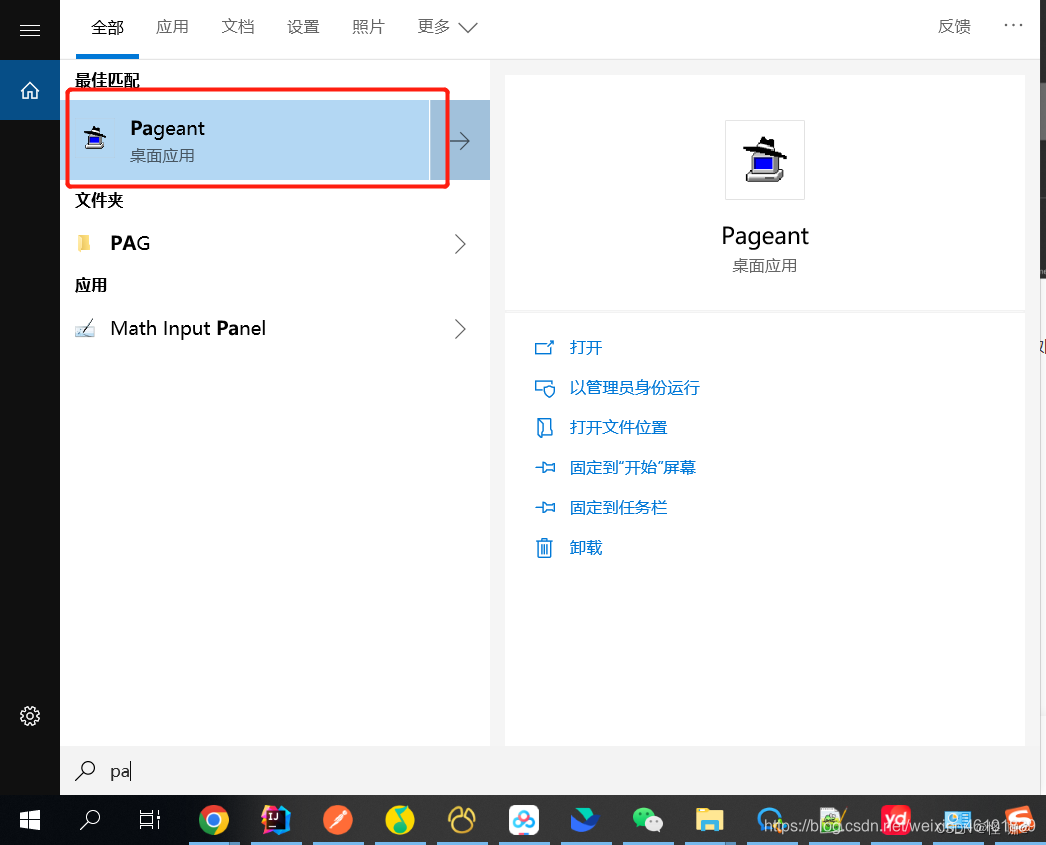The image size is (1046, 845).
Task: Switch to the 应用 tab
Action: 172,27
